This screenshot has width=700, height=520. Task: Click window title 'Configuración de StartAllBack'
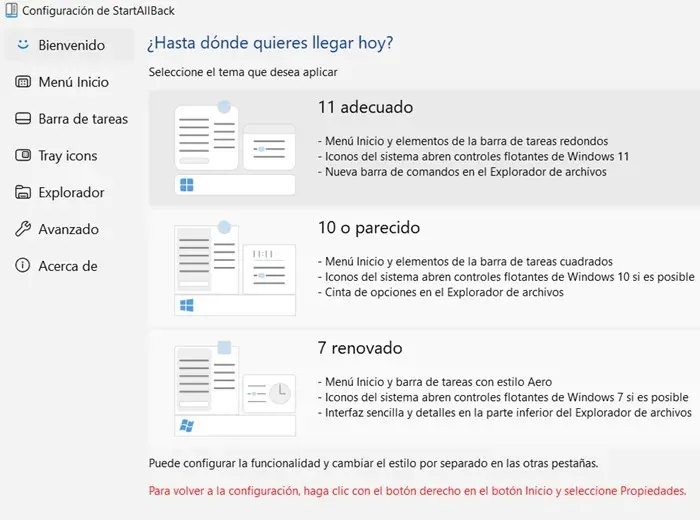(x=98, y=11)
